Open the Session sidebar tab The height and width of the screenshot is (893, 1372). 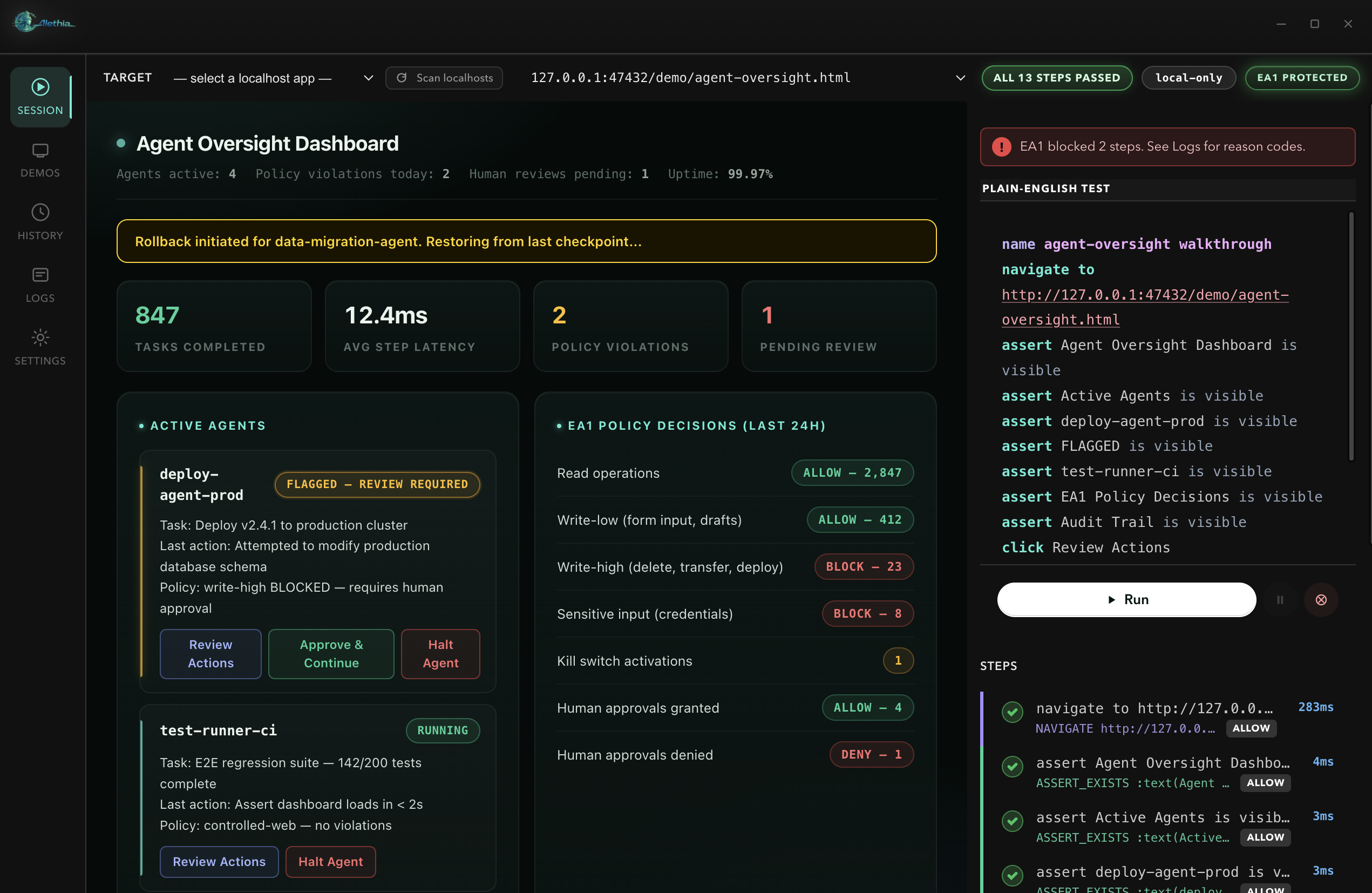pos(40,97)
